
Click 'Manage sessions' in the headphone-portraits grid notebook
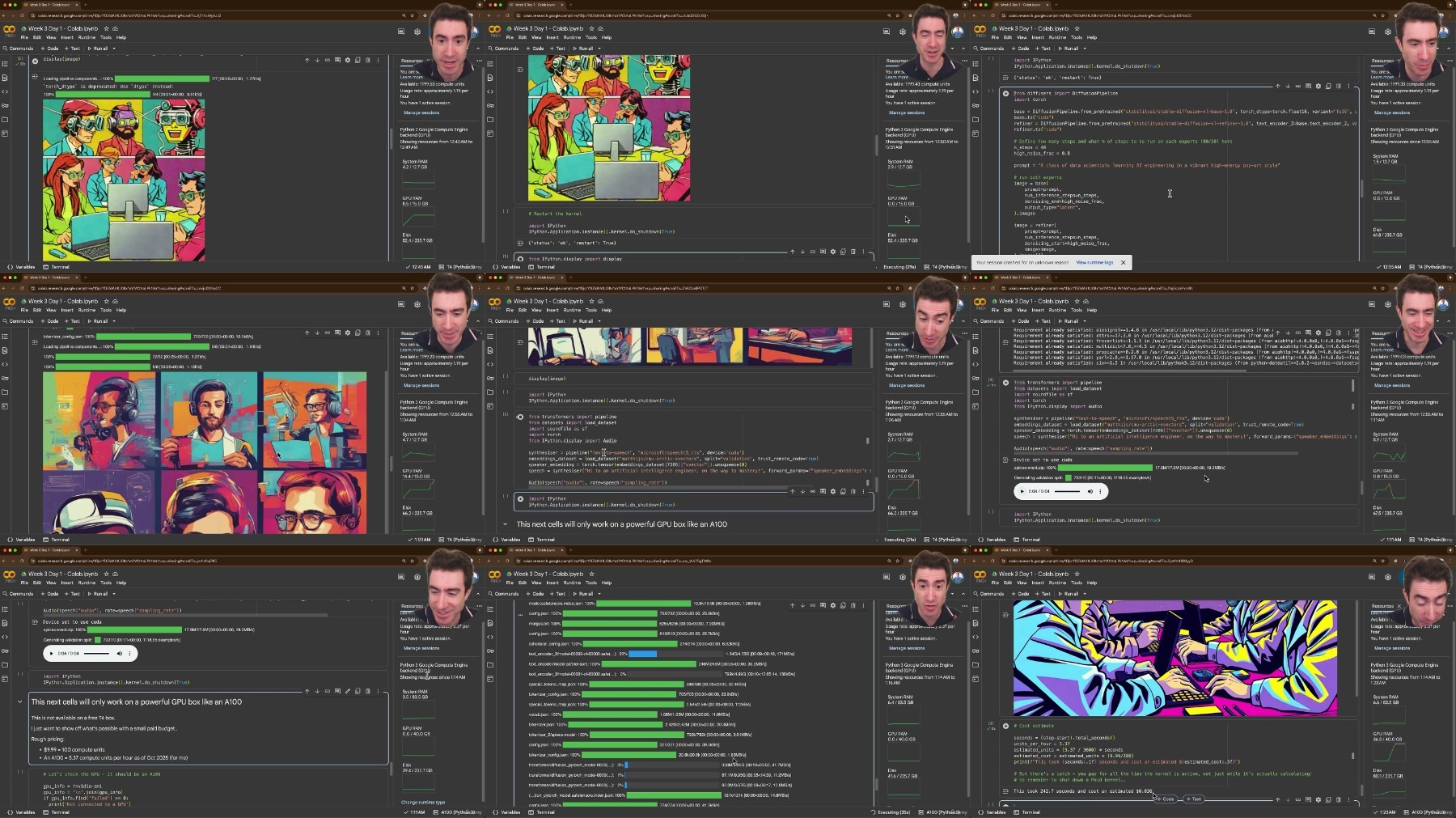[421, 385]
